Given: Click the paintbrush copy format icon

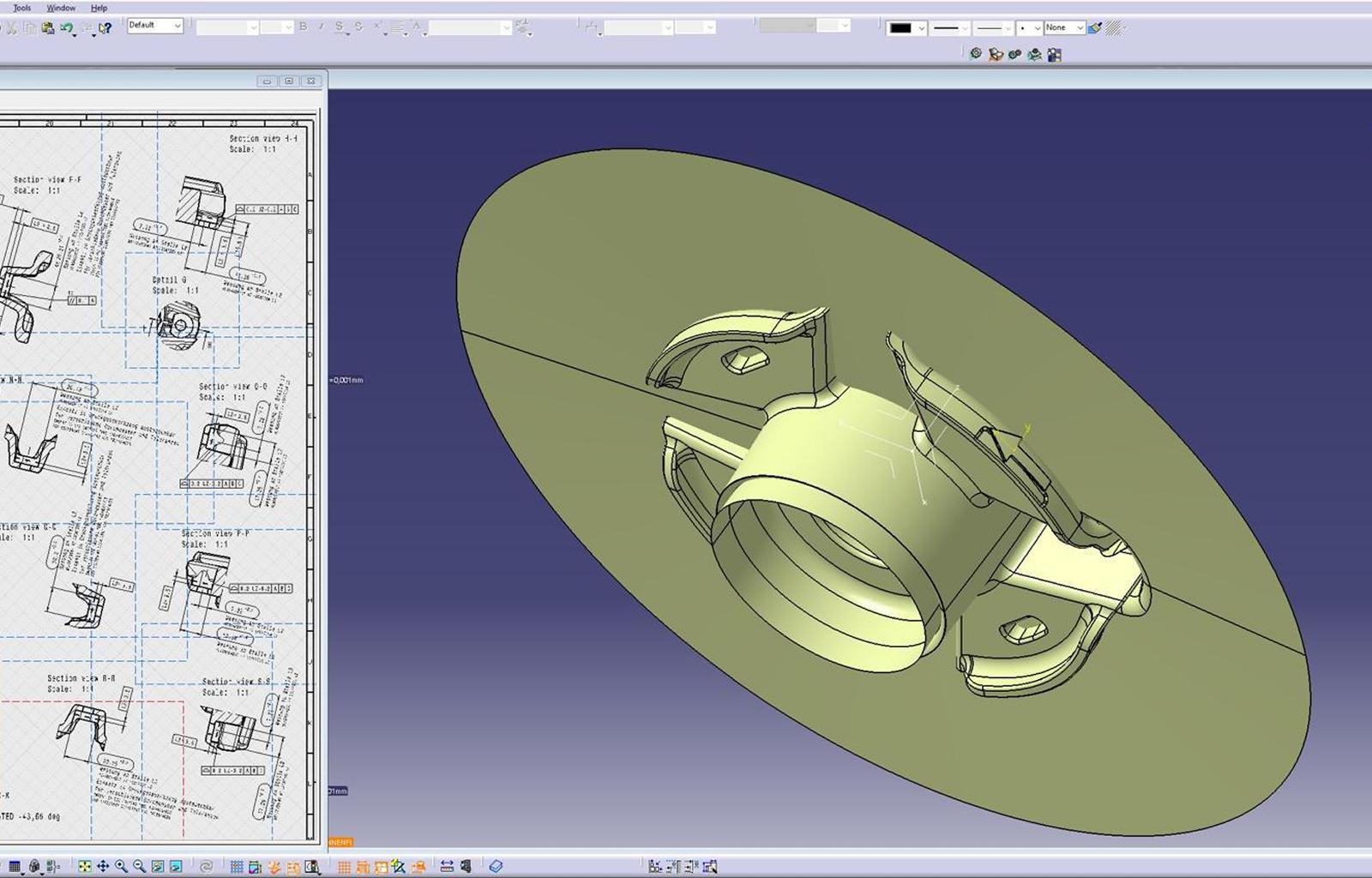Looking at the screenshot, I should click(1094, 28).
